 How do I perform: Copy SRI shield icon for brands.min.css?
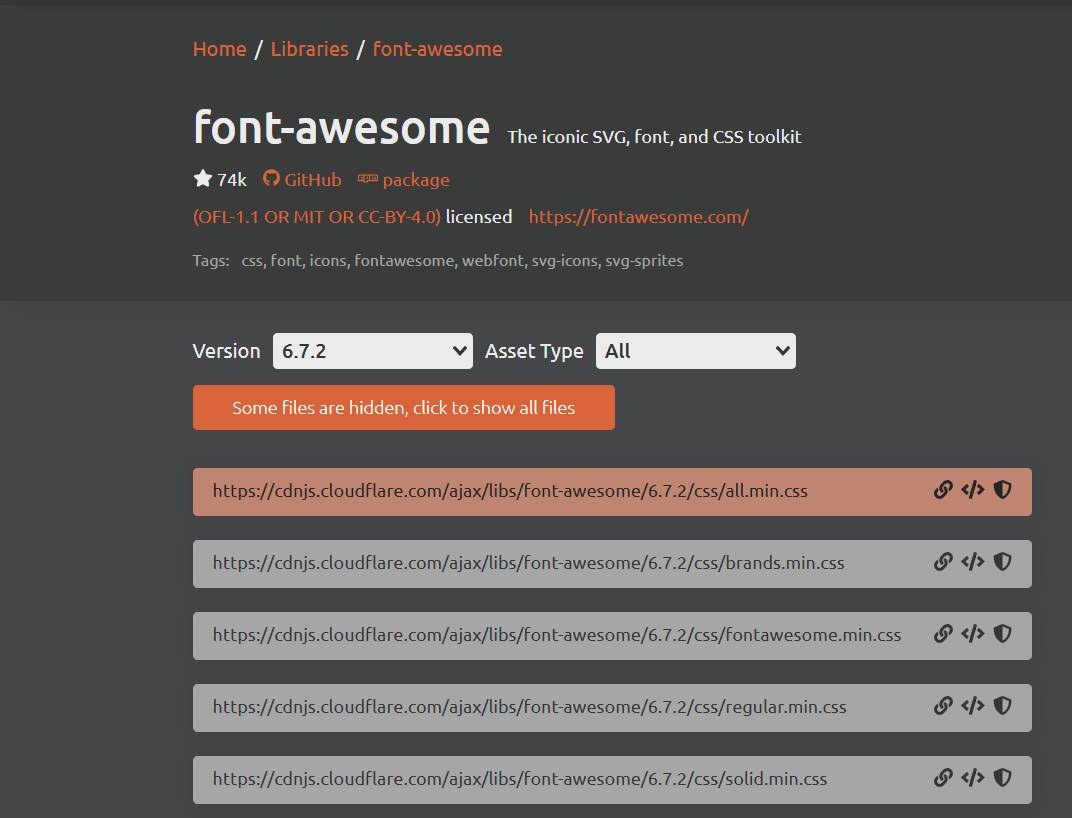coord(1002,562)
